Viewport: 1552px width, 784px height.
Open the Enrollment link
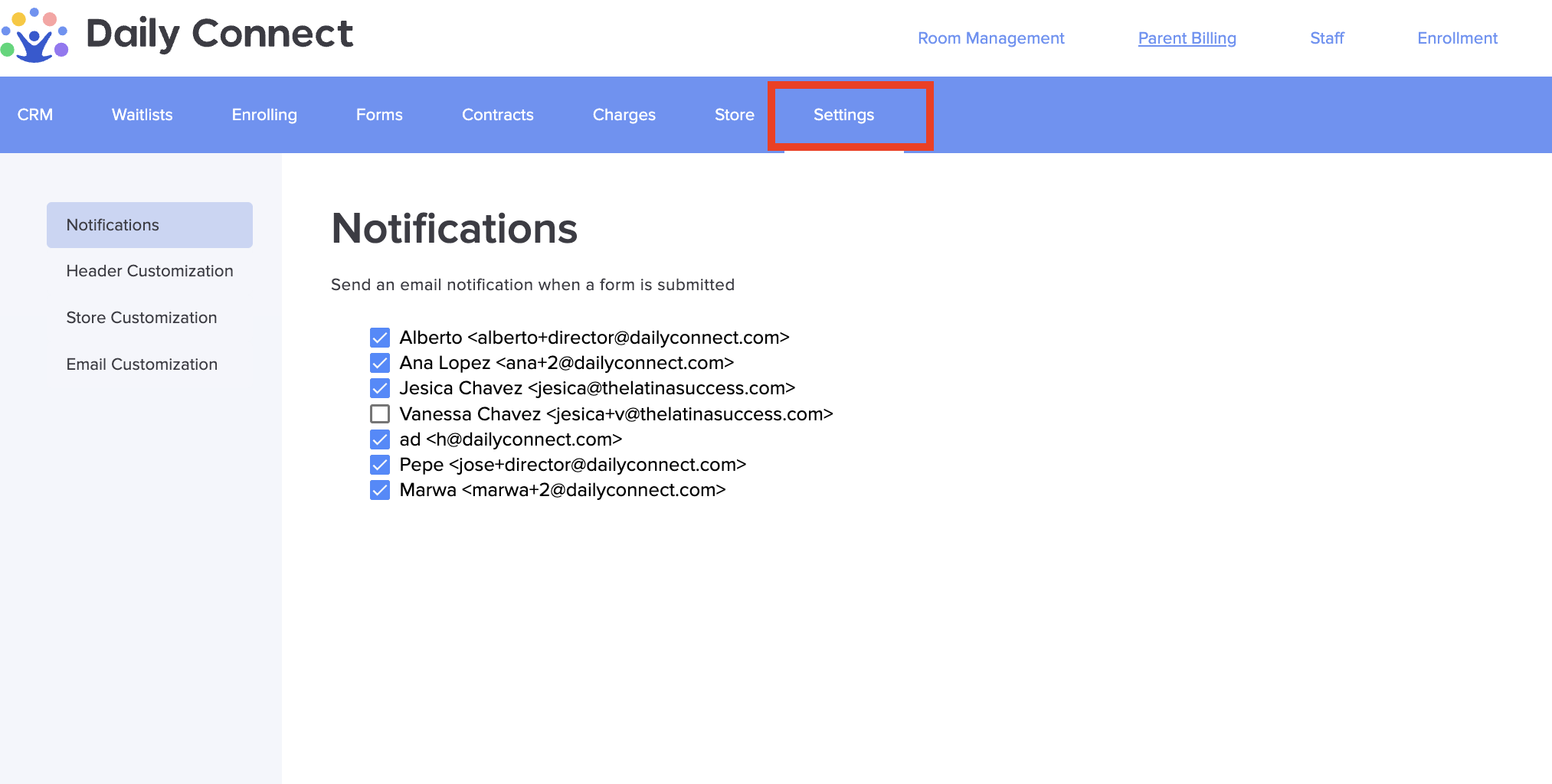click(1457, 38)
